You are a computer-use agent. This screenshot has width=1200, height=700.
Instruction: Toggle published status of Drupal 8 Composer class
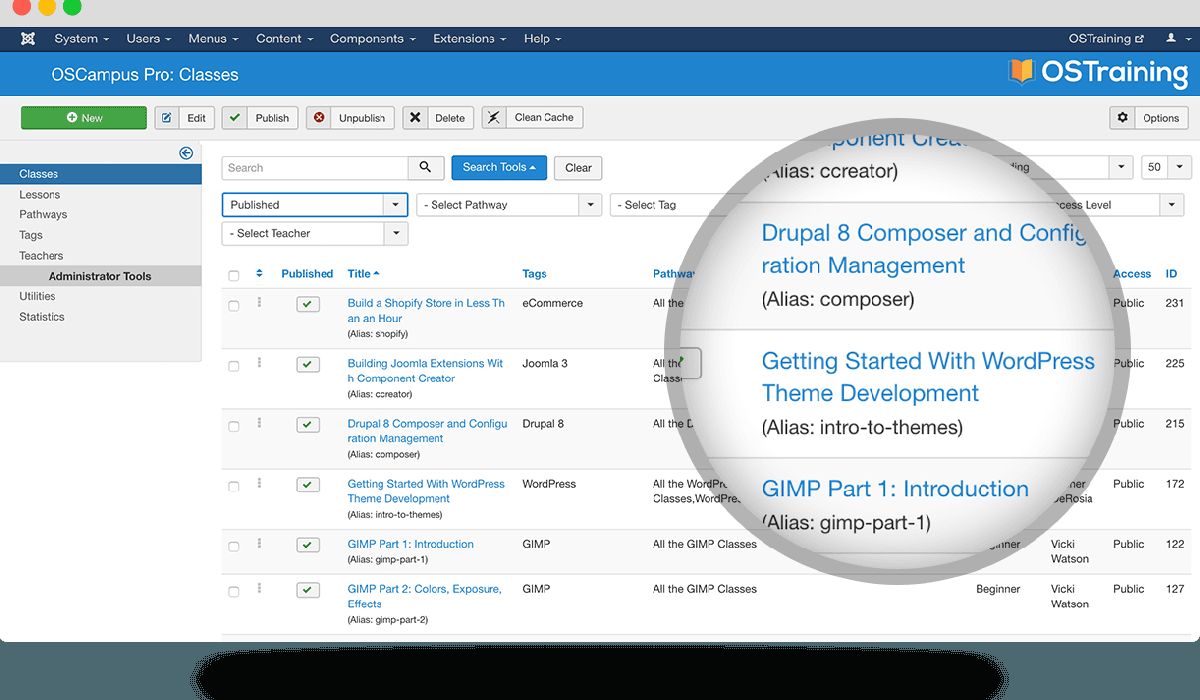308,425
